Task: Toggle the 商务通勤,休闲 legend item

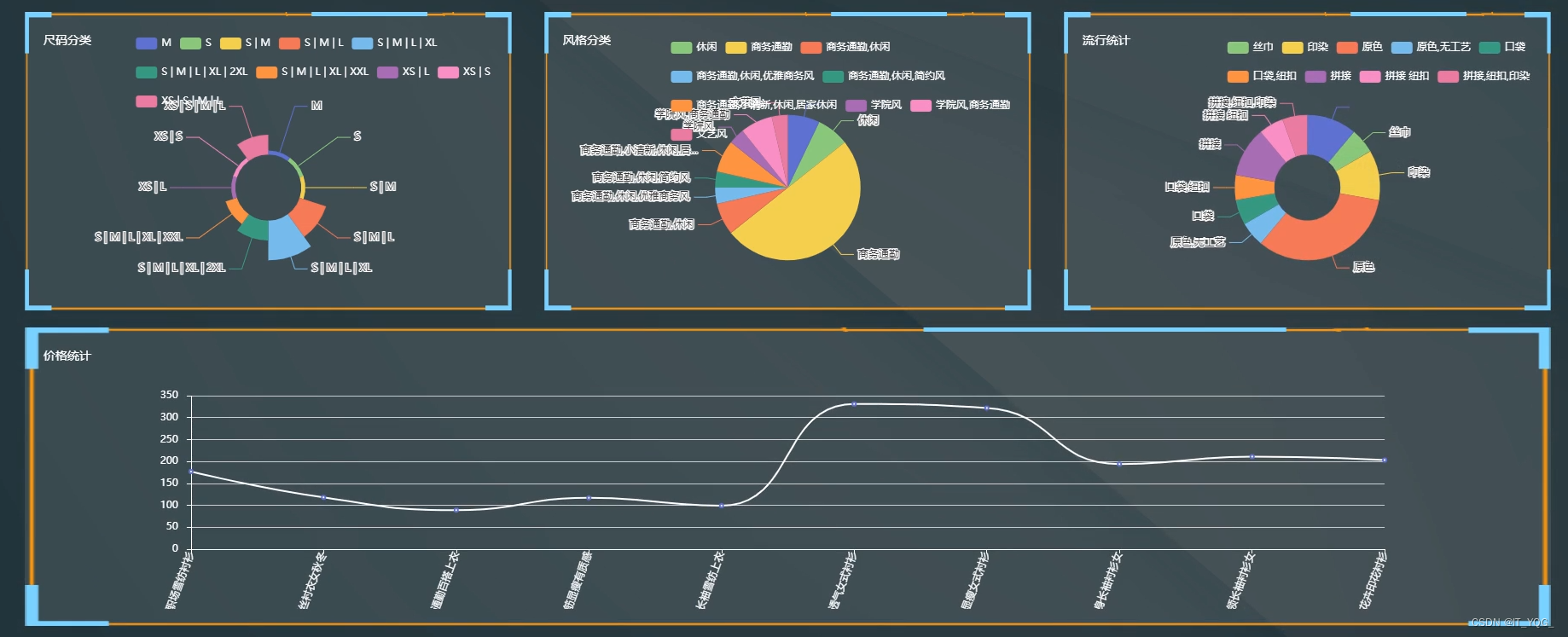Action: 845,47
